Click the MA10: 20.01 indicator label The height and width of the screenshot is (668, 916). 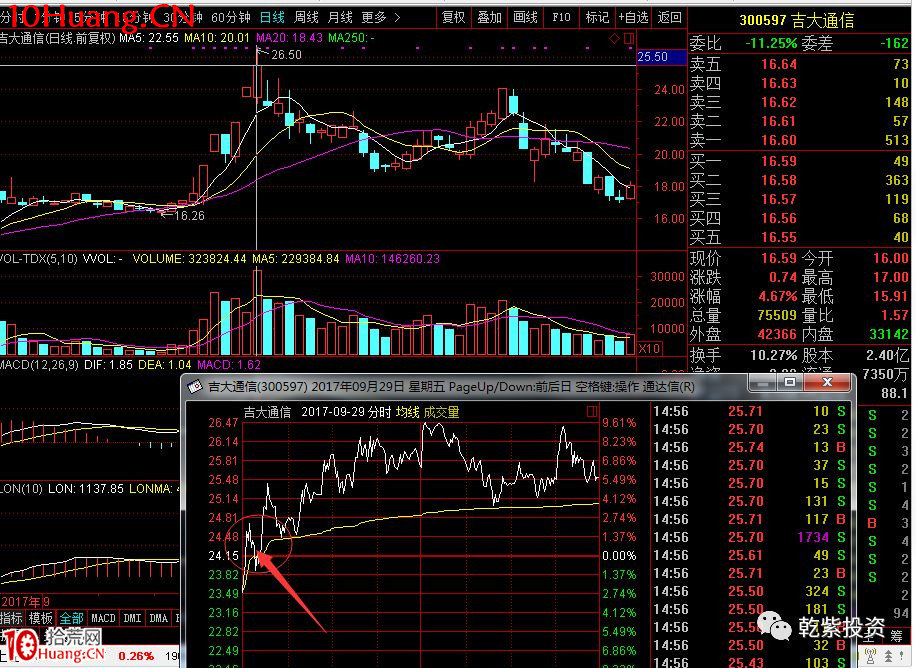point(216,38)
